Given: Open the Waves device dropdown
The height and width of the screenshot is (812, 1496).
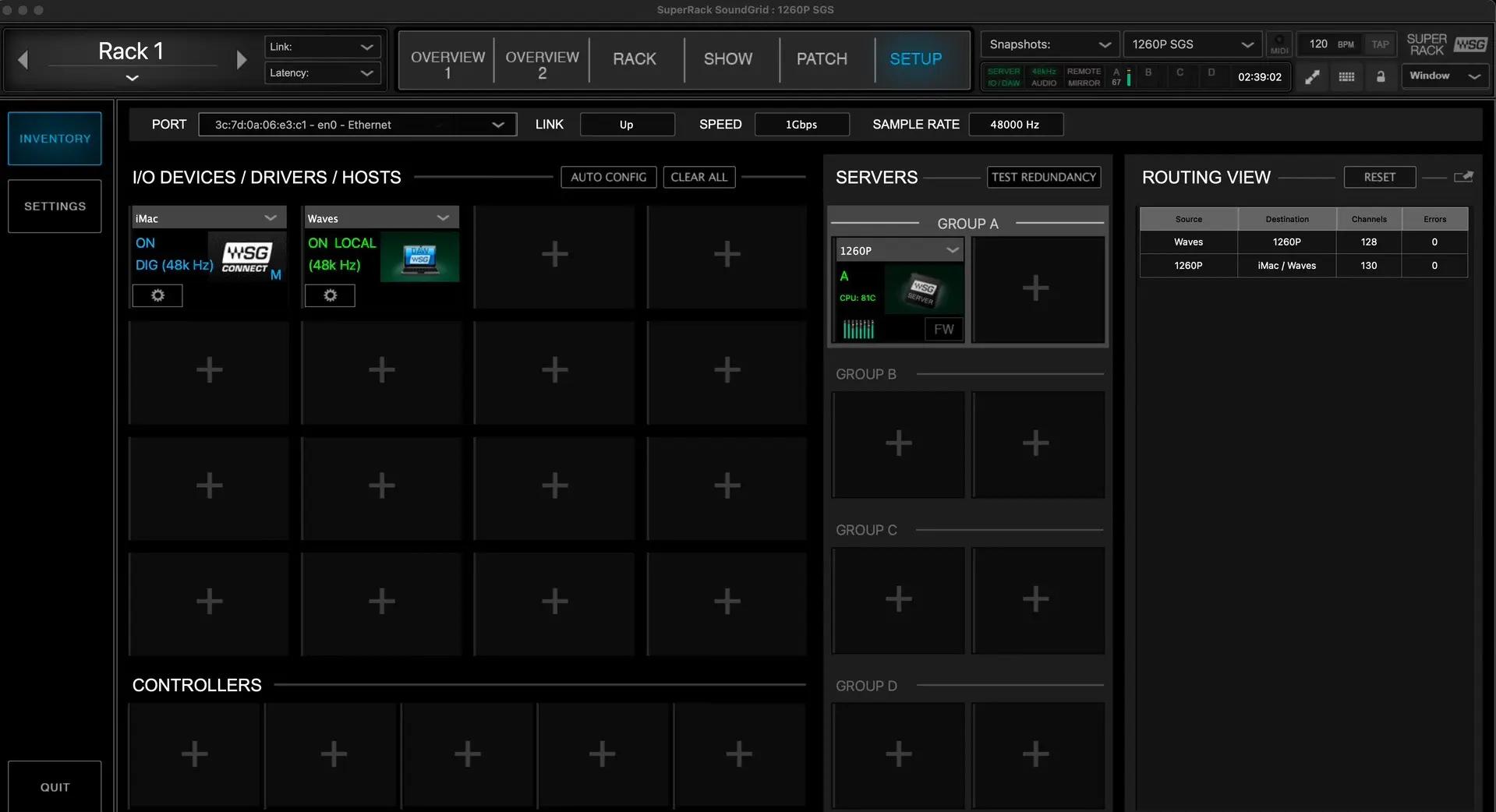Looking at the screenshot, I should pos(380,218).
